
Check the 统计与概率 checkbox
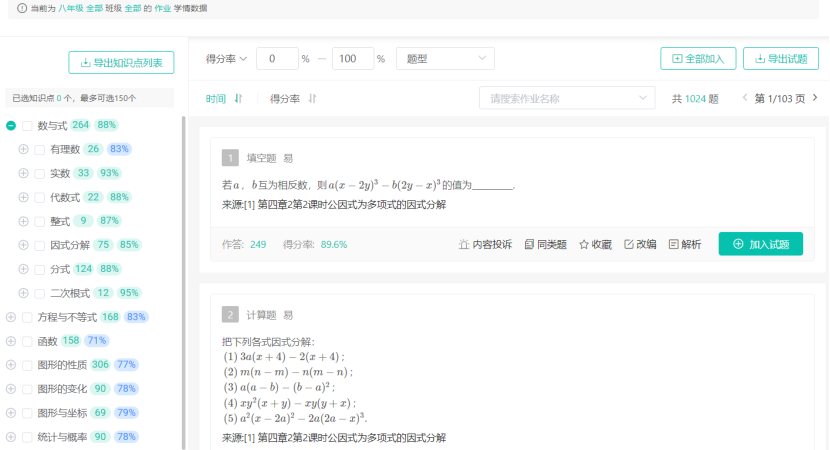[27, 437]
